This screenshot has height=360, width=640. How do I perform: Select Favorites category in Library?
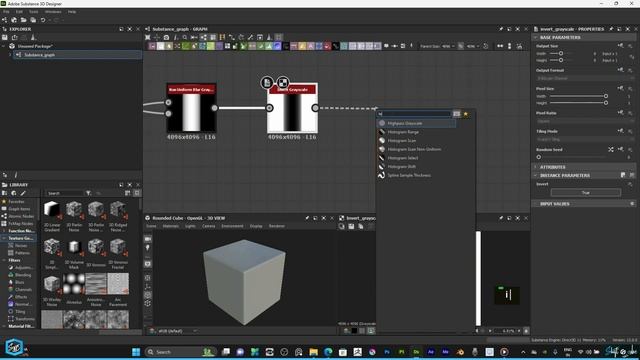pyautogui.click(x=16, y=202)
